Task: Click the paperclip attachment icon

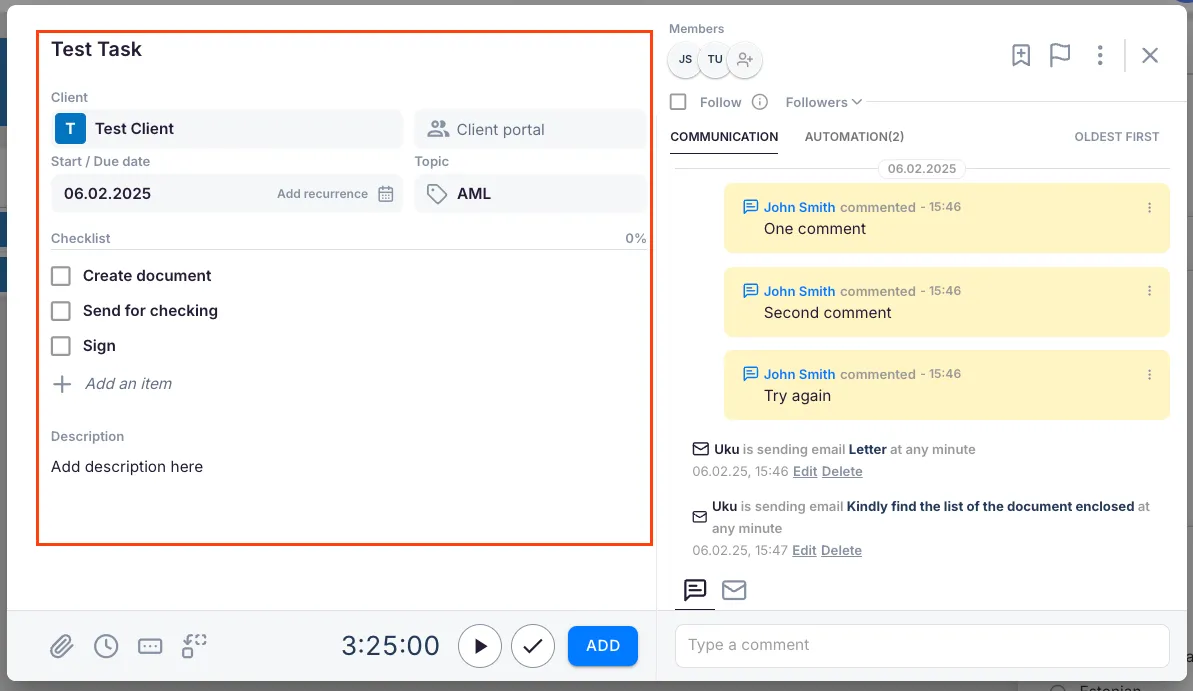Action: tap(62, 646)
